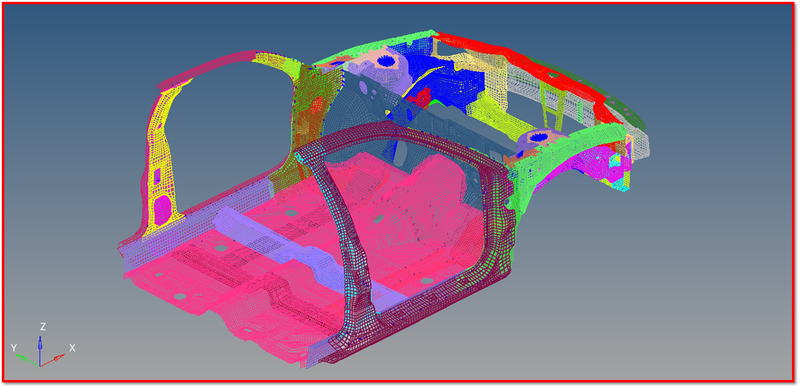The image size is (800, 388).
Task: Select the magenta patch inside yellow left pillar
Action: coord(162,209)
